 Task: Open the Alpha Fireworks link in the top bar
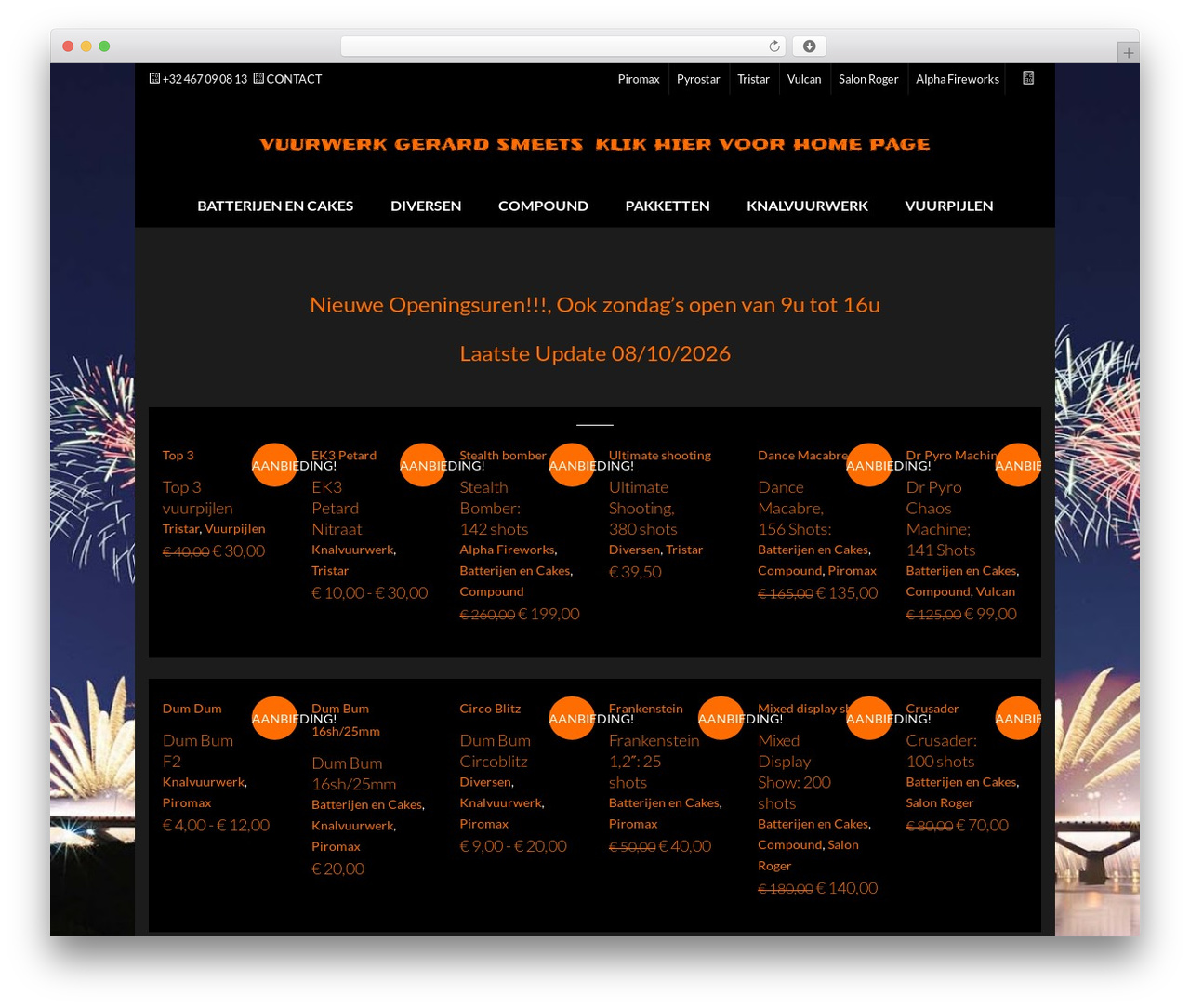coord(958,79)
